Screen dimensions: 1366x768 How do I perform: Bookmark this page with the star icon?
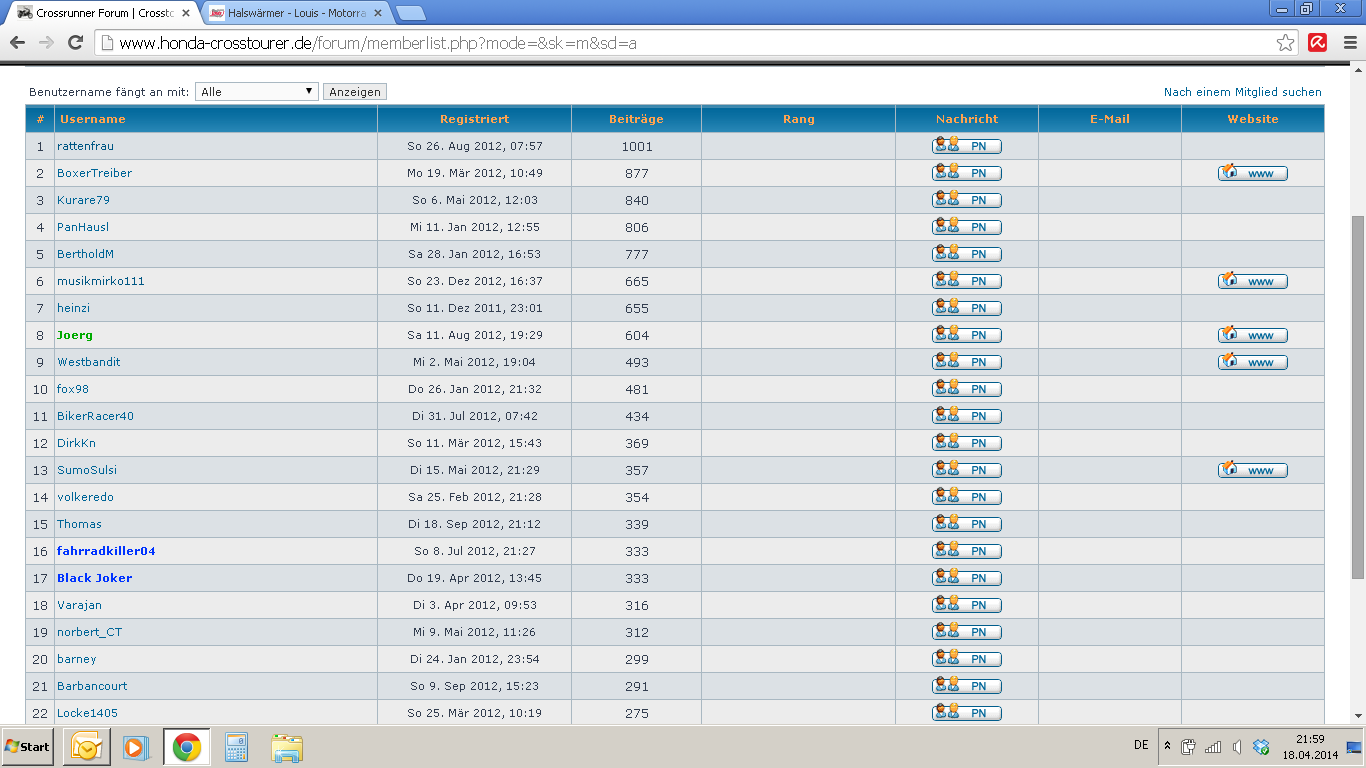(1286, 43)
